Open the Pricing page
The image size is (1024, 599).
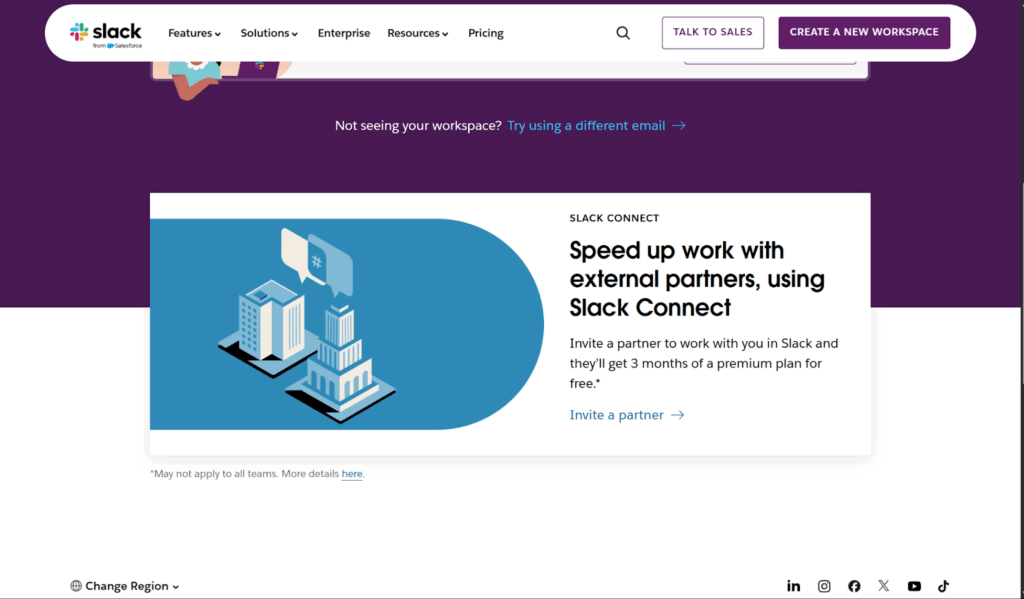(486, 33)
